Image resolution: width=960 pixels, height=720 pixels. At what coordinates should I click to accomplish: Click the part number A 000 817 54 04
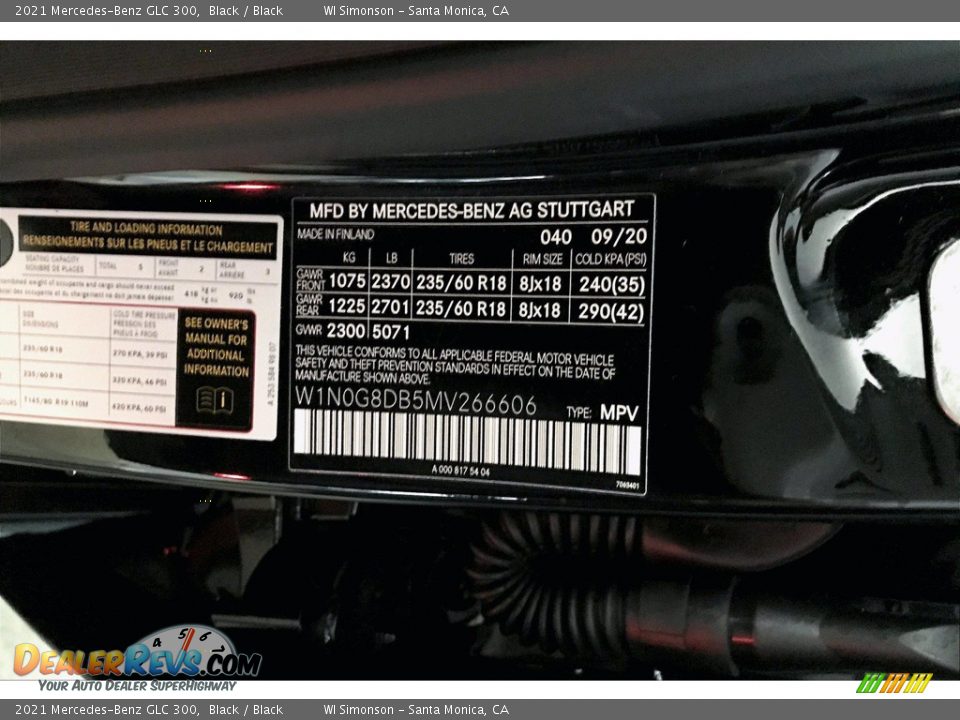pos(460,470)
